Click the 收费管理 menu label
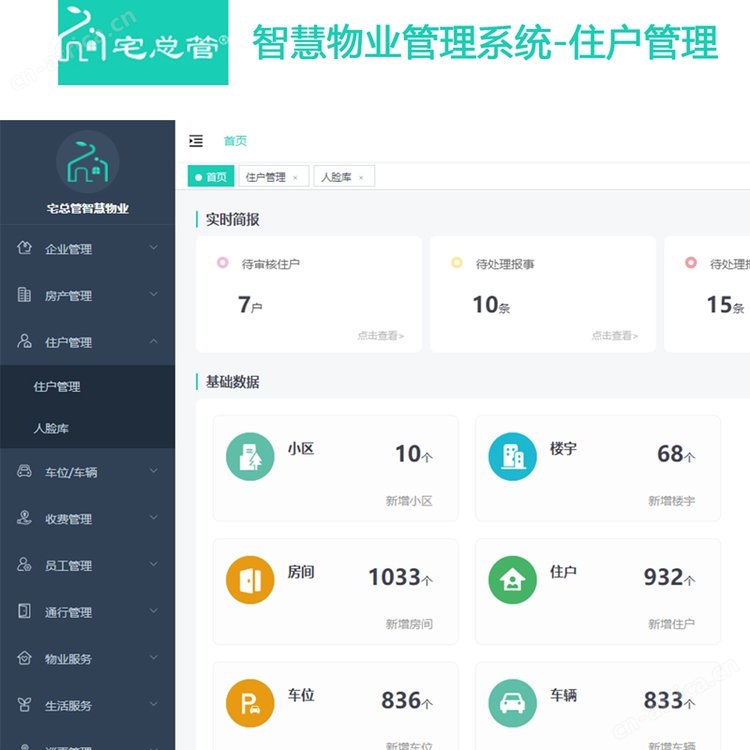750x750 pixels. pos(68,519)
